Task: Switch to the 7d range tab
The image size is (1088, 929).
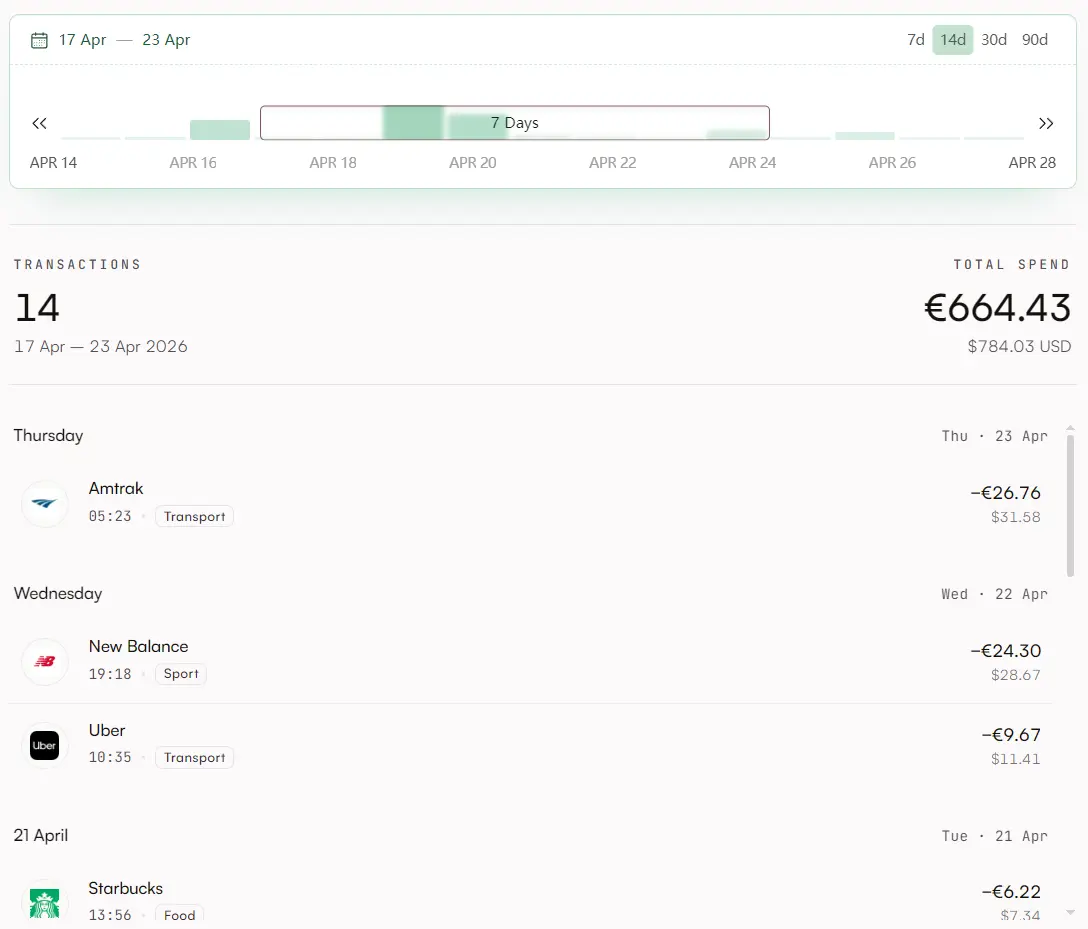Action: (x=914, y=39)
